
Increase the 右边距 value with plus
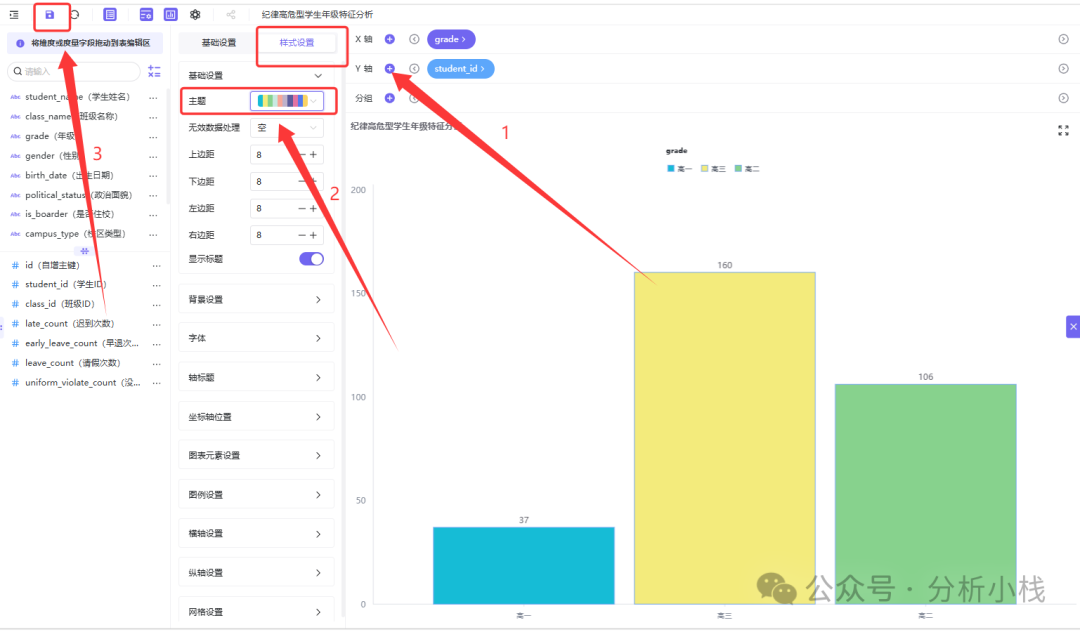313,235
